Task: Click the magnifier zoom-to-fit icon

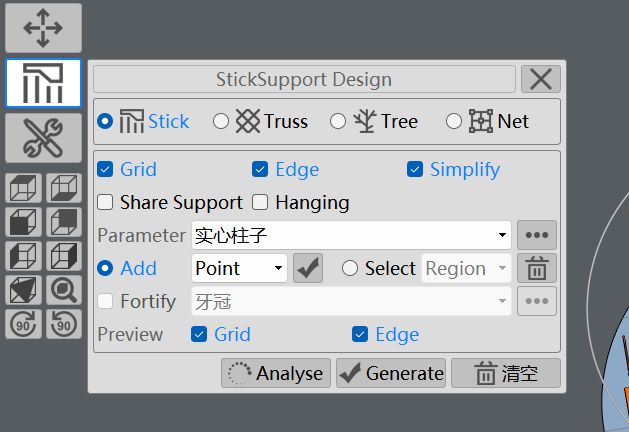Action: (x=63, y=290)
